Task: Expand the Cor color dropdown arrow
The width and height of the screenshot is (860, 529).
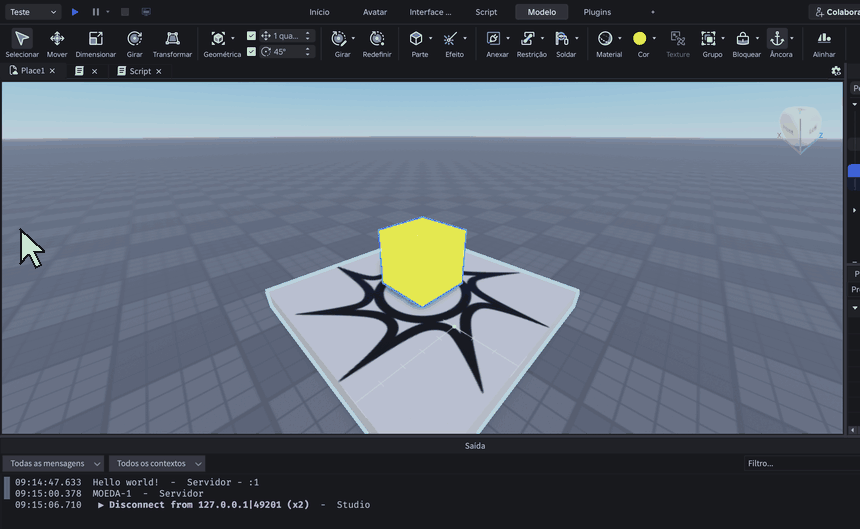Action: coord(654,38)
